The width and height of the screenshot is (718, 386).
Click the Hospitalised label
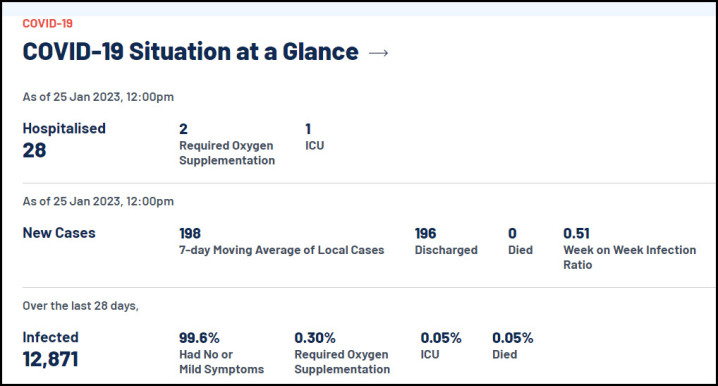pyautogui.click(x=64, y=128)
